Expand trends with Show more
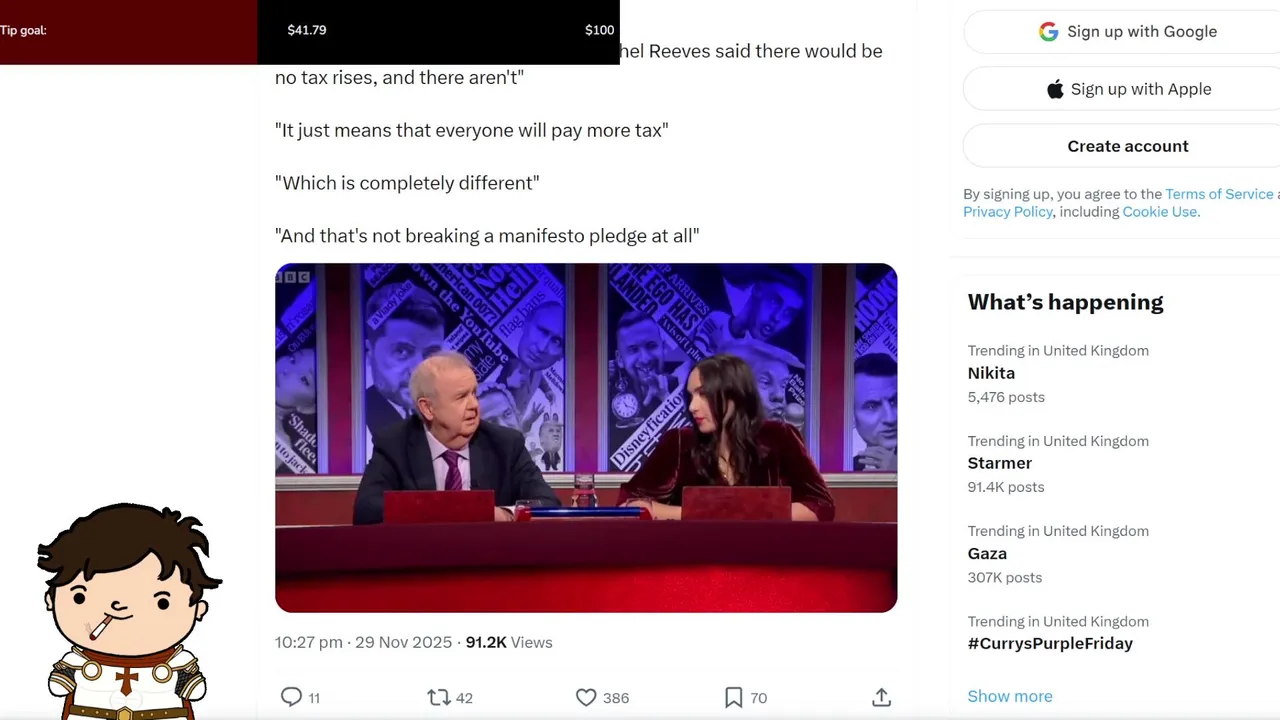Viewport: 1280px width, 720px height. pyautogui.click(x=1010, y=696)
